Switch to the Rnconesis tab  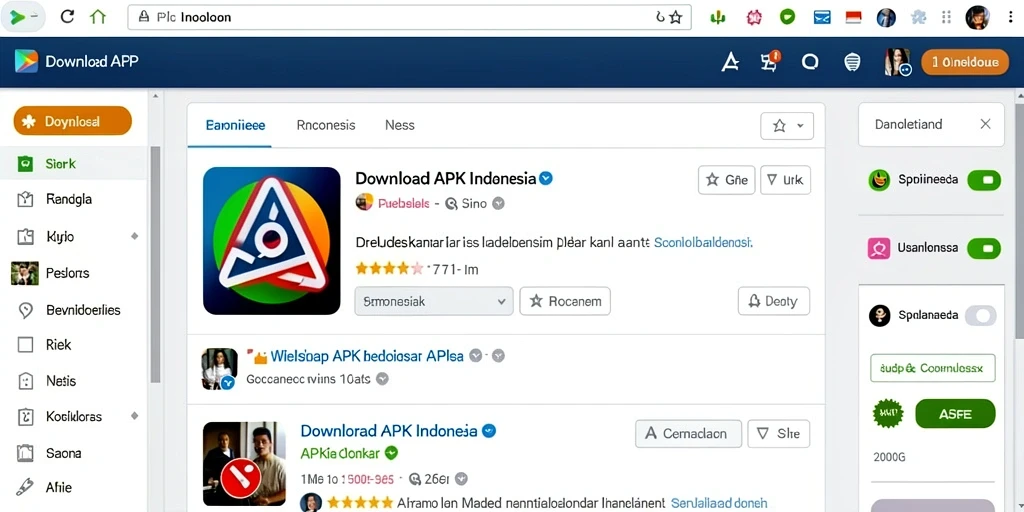326,125
